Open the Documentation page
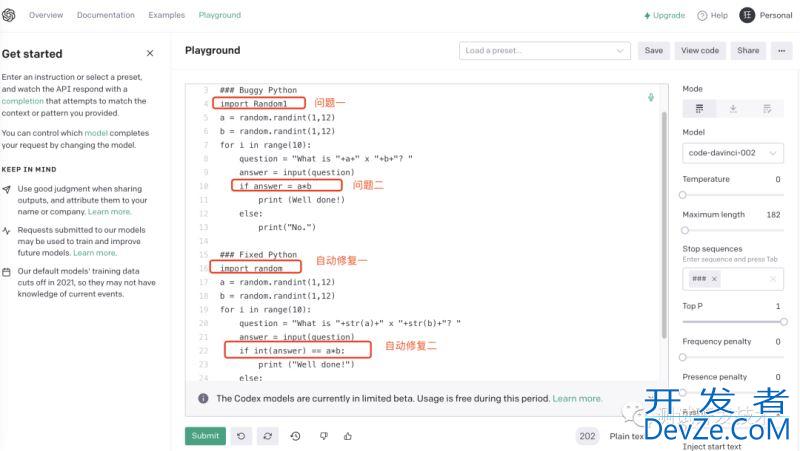 [x=106, y=15]
